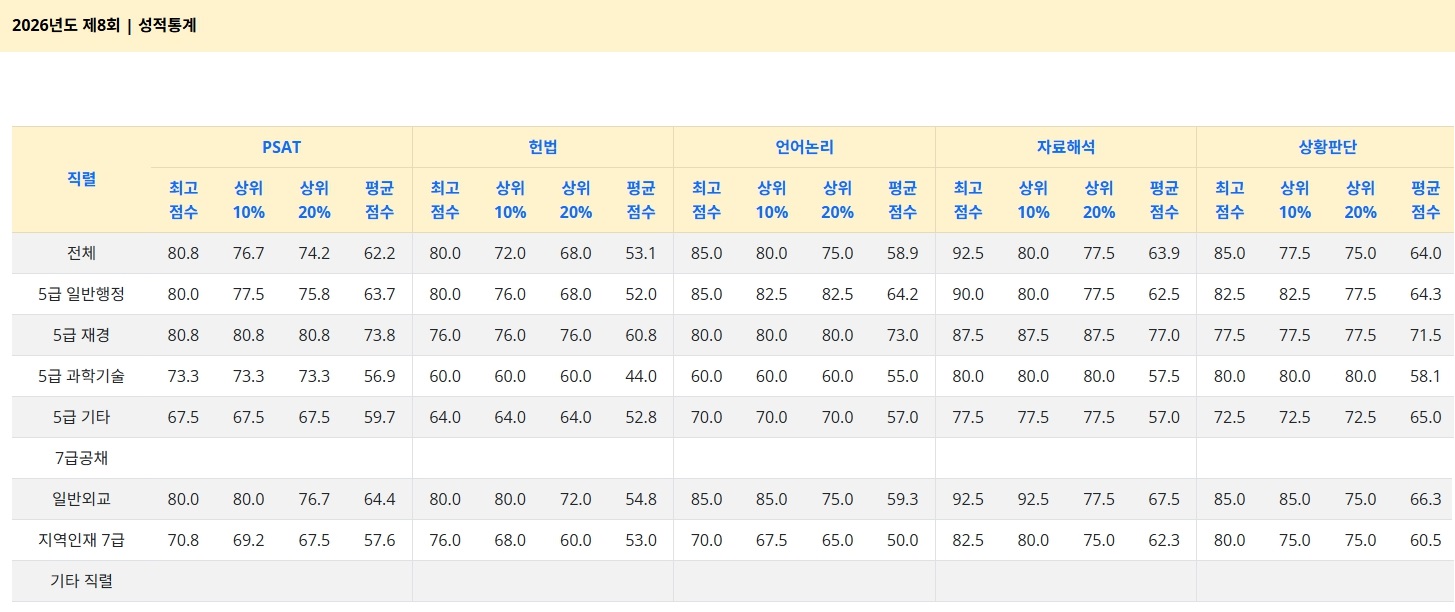Click the 지역인재 7급 row label

(x=81, y=540)
